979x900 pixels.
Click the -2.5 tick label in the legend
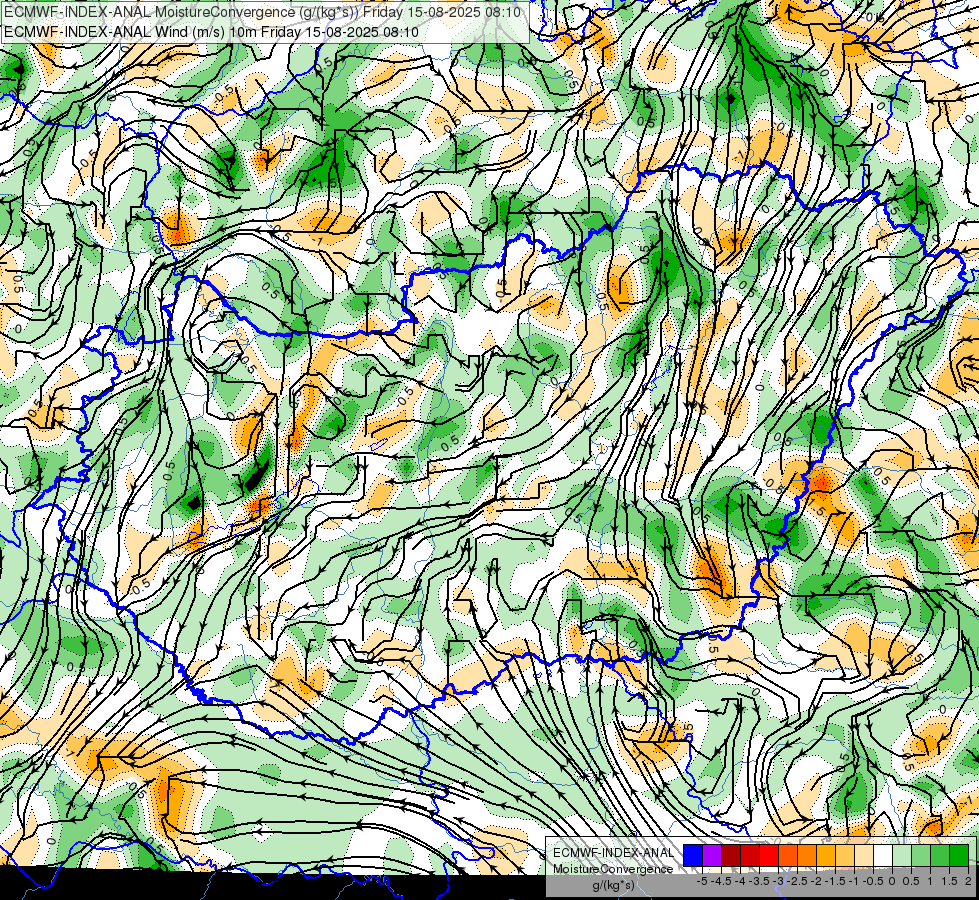[796, 881]
